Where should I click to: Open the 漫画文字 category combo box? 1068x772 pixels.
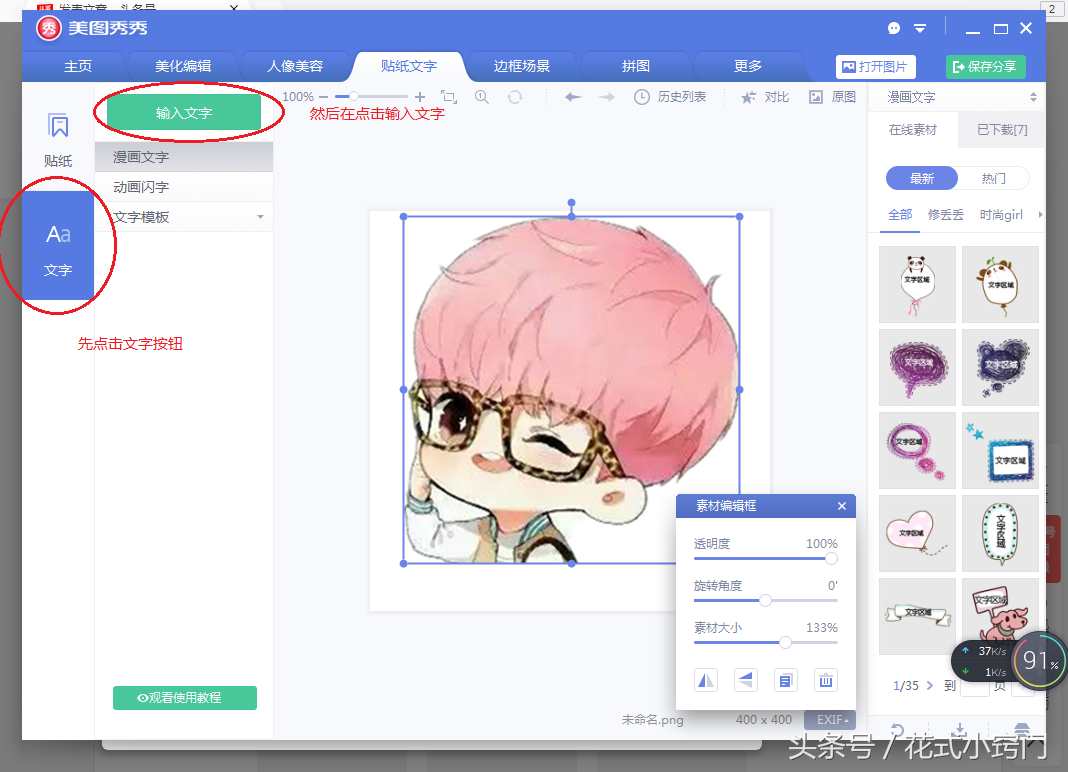960,97
